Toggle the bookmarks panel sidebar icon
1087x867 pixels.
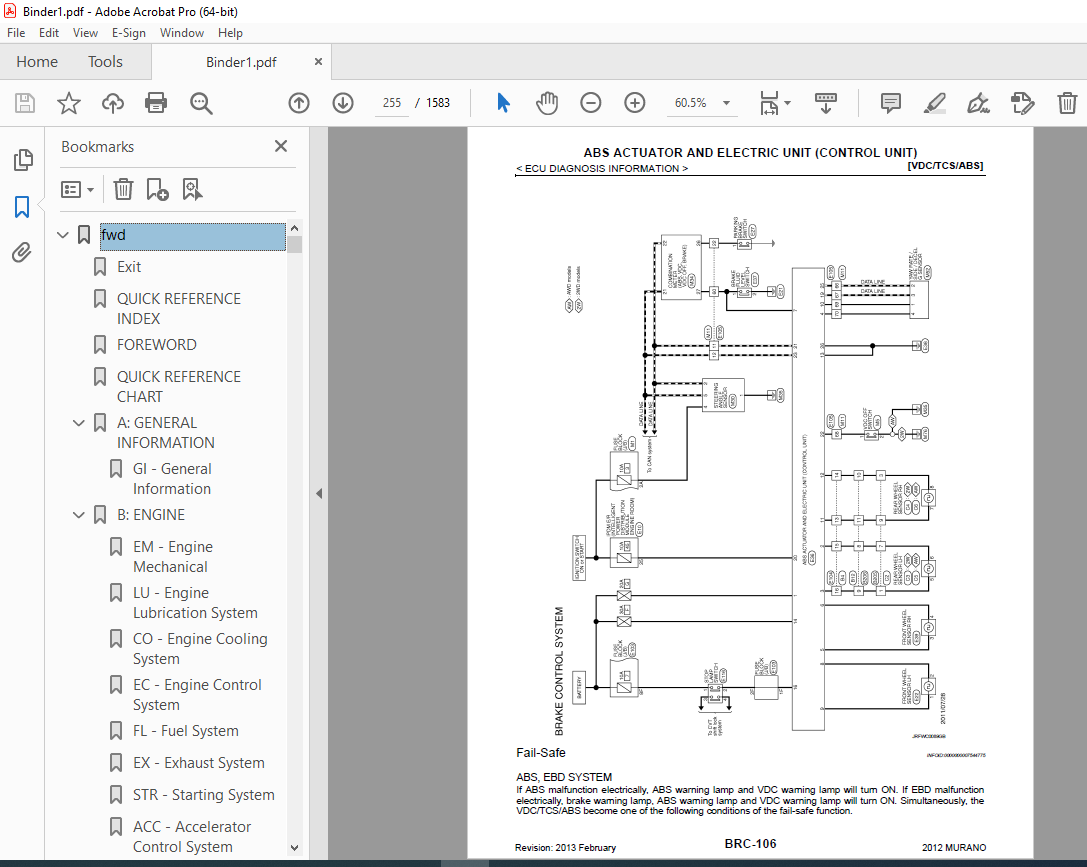pos(22,207)
